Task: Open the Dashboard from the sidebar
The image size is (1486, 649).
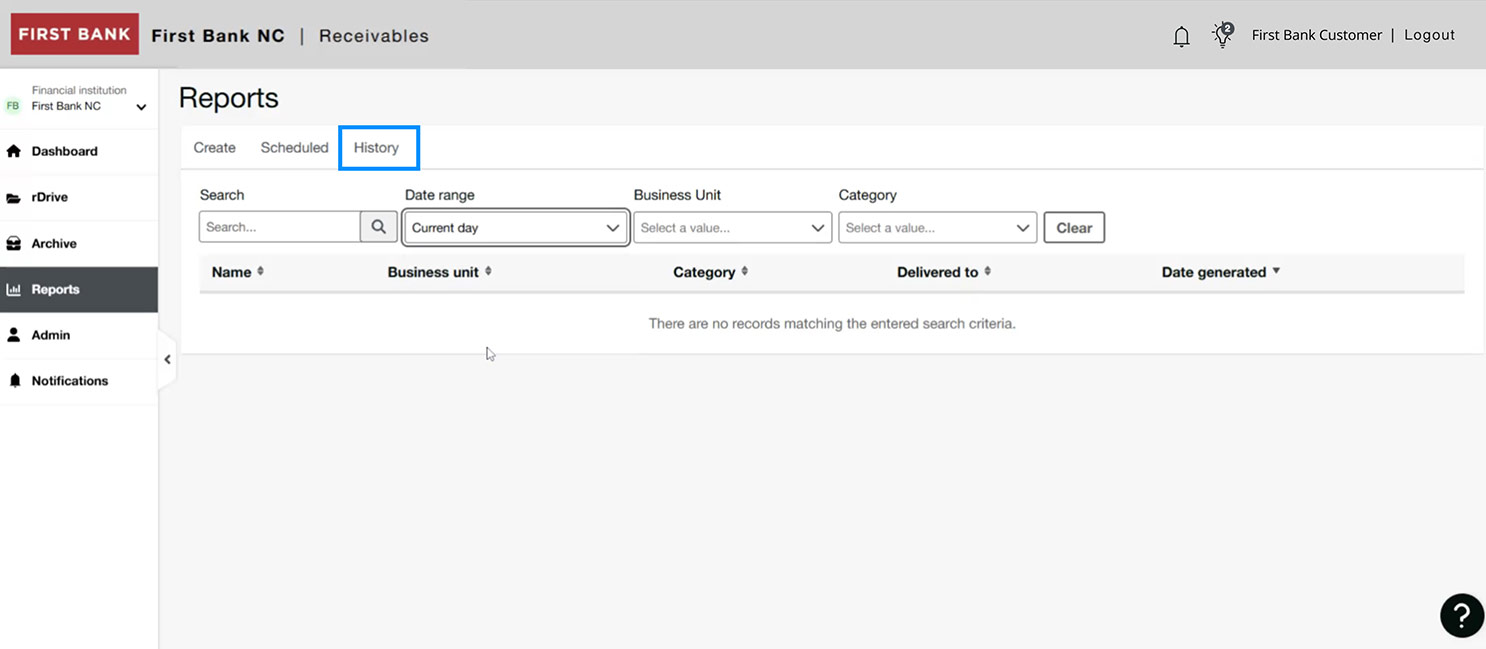Action: coord(64,151)
